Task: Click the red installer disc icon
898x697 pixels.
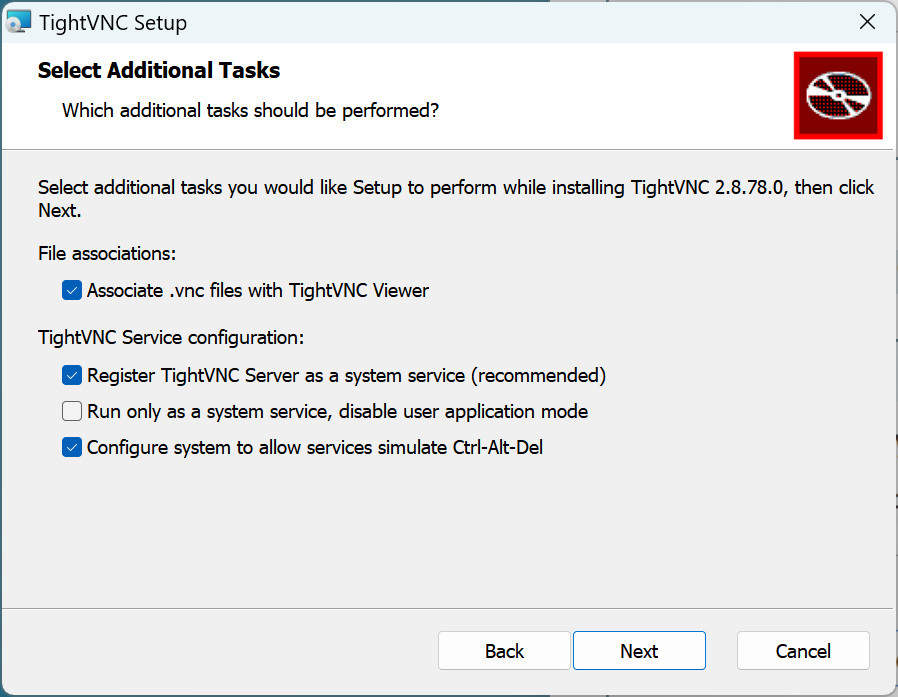Action: click(x=838, y=95)
